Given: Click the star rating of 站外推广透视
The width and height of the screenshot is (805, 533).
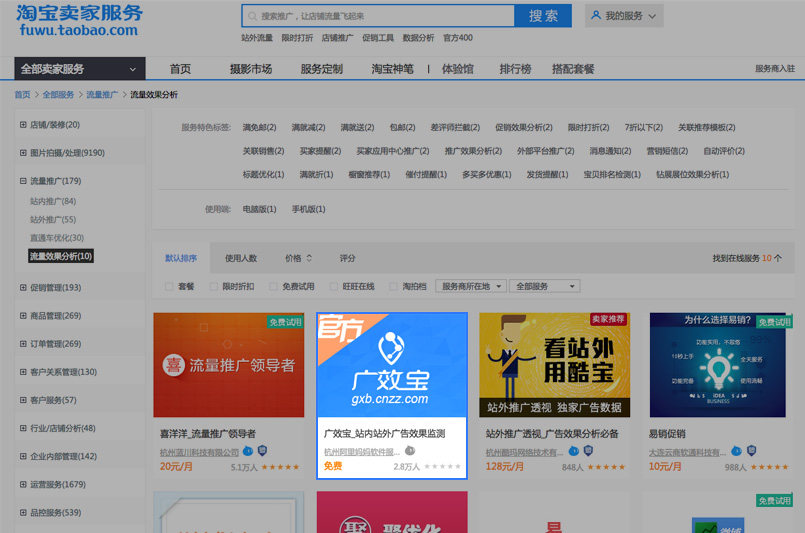Looking at the screenshot, I should 606,467.
